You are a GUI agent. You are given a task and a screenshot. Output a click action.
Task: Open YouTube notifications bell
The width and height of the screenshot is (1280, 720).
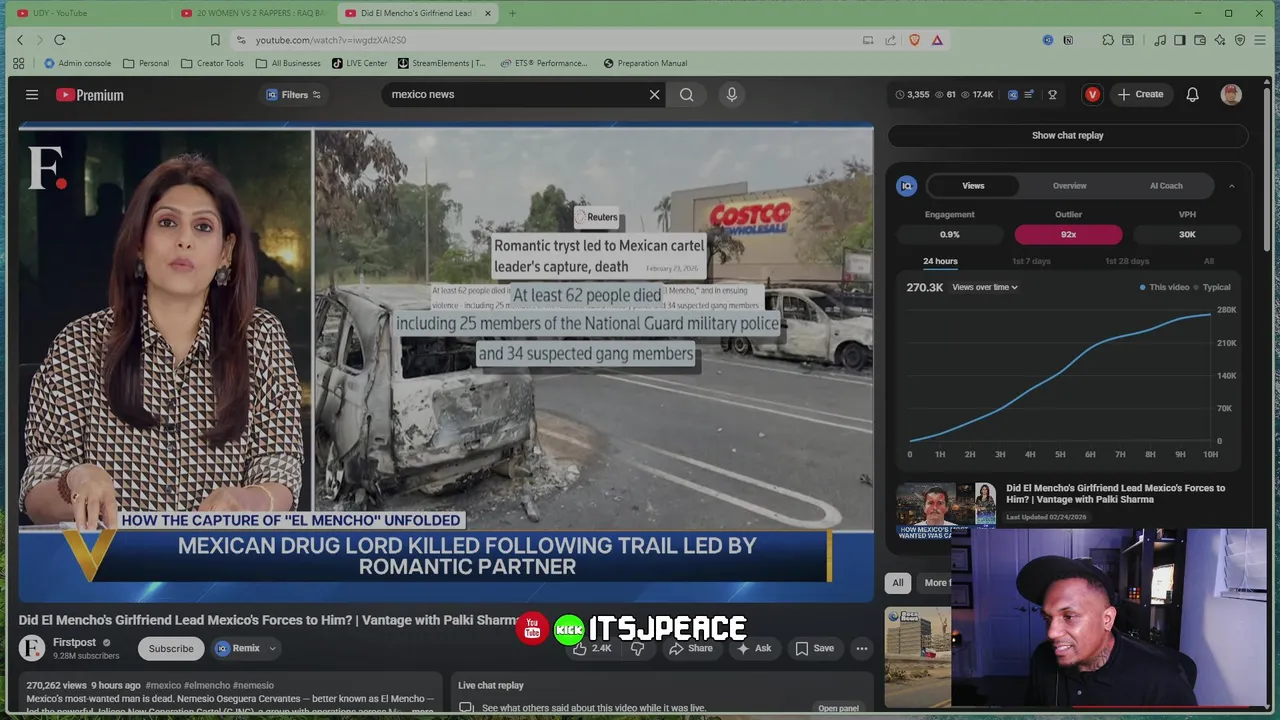click(1192, 95)
